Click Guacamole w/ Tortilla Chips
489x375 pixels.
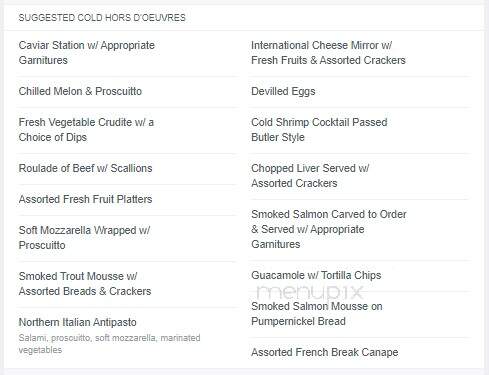[316, 275]
